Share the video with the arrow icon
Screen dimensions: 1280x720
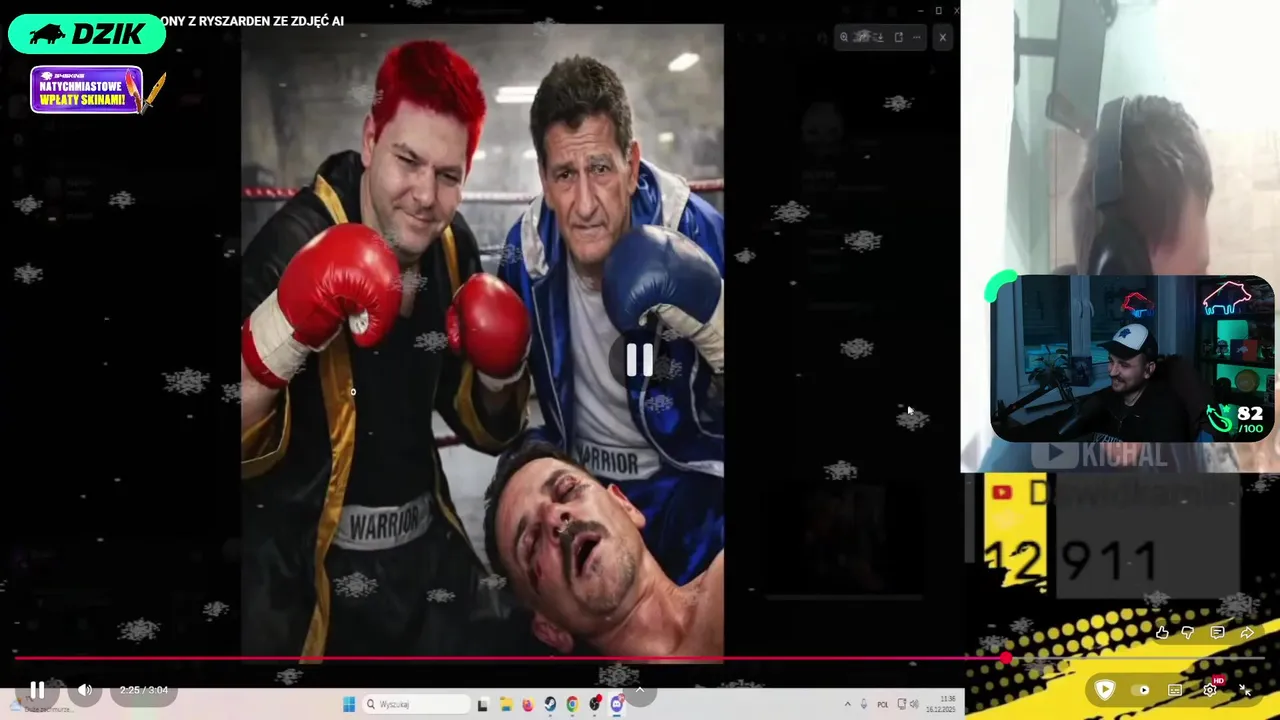click(x=1247, y=632)
